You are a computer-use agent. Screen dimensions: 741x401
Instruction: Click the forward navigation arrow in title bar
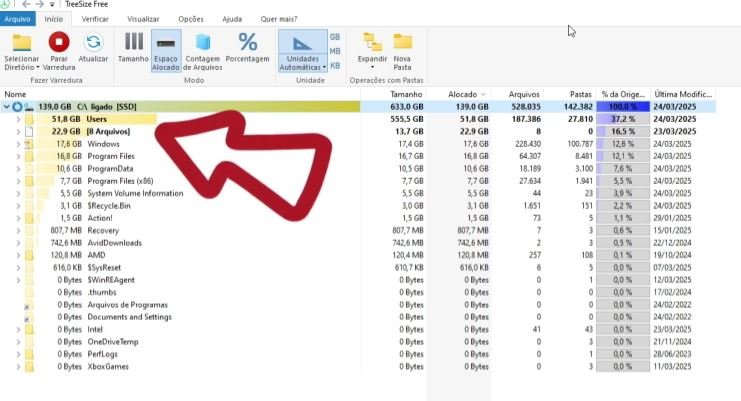(x=40, y=4)
